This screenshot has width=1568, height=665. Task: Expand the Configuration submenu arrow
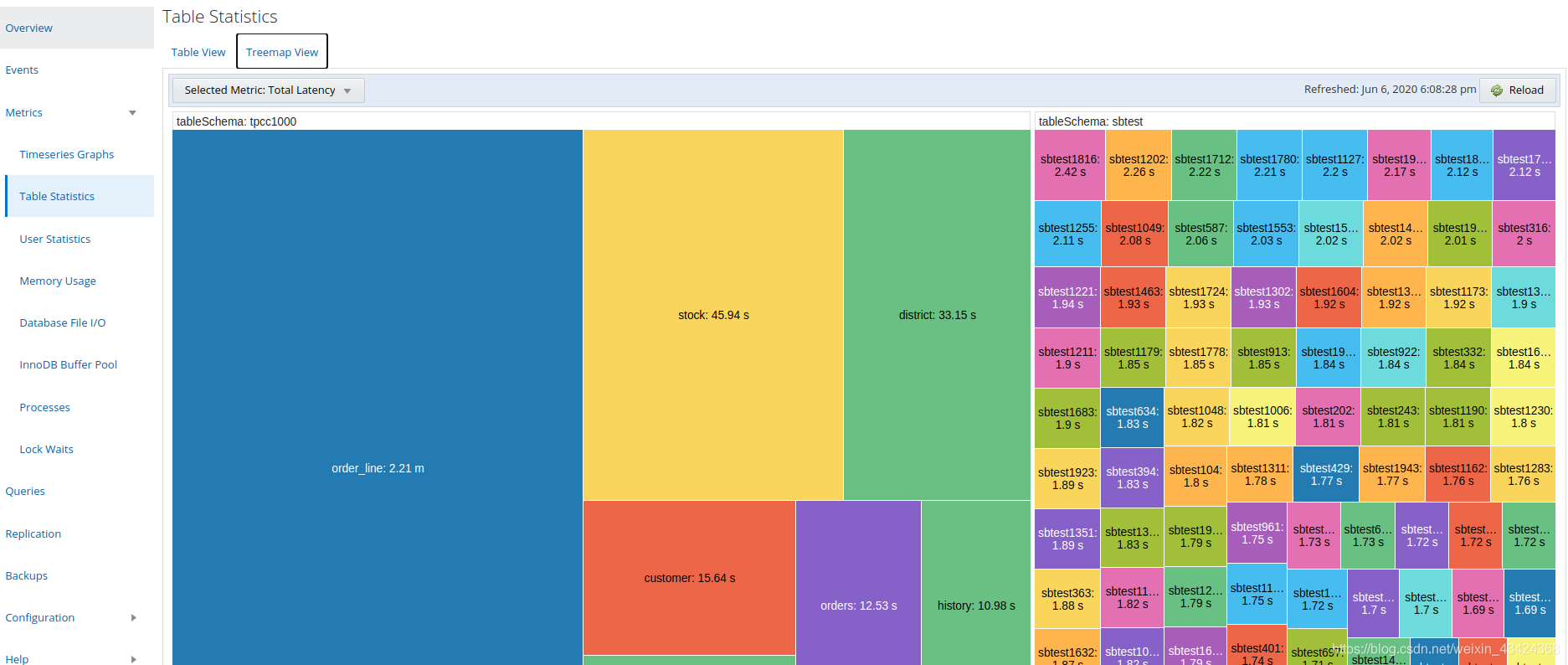point(134,618)
